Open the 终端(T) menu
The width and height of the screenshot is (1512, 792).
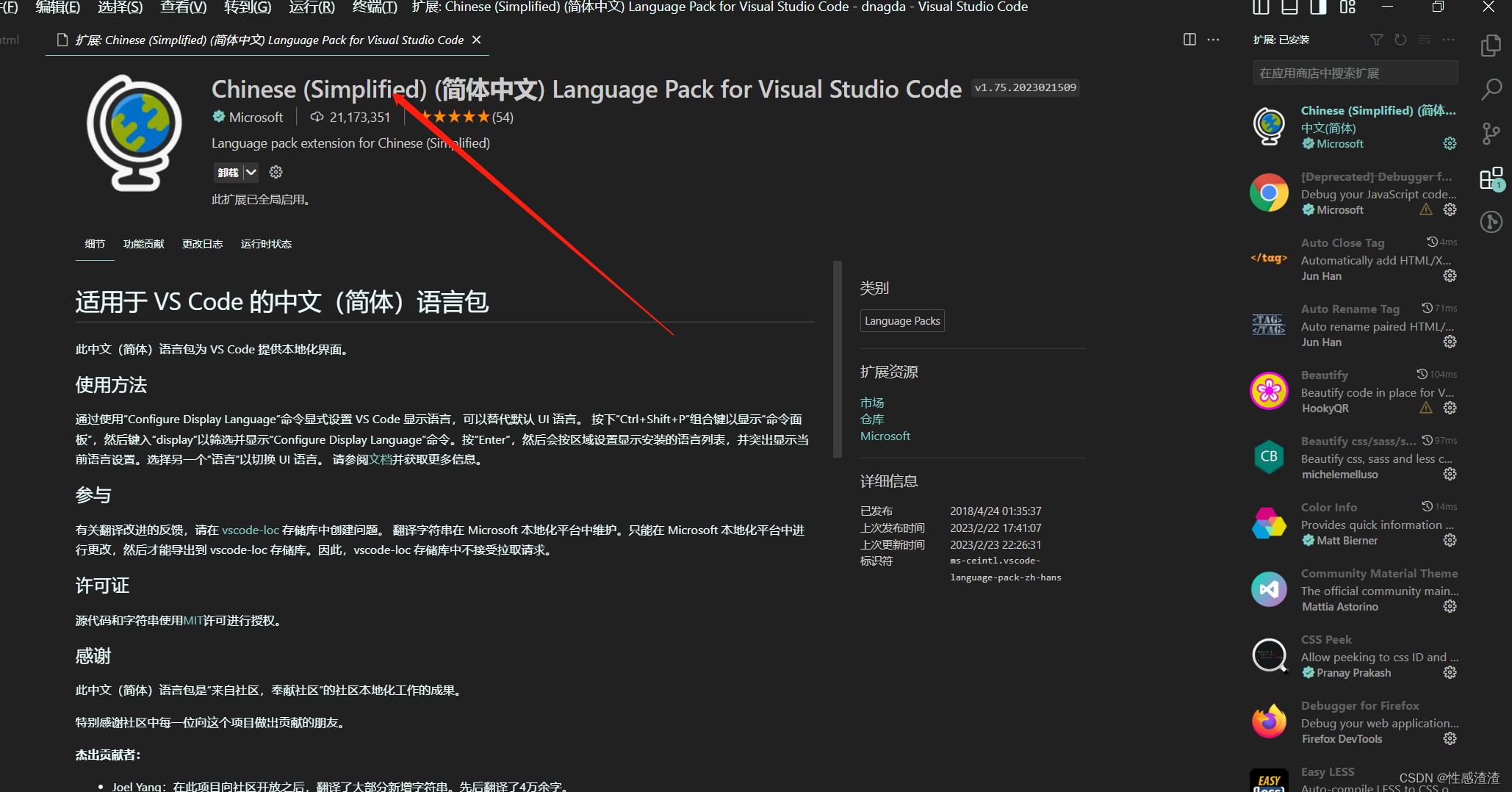(x=375, y=7)
